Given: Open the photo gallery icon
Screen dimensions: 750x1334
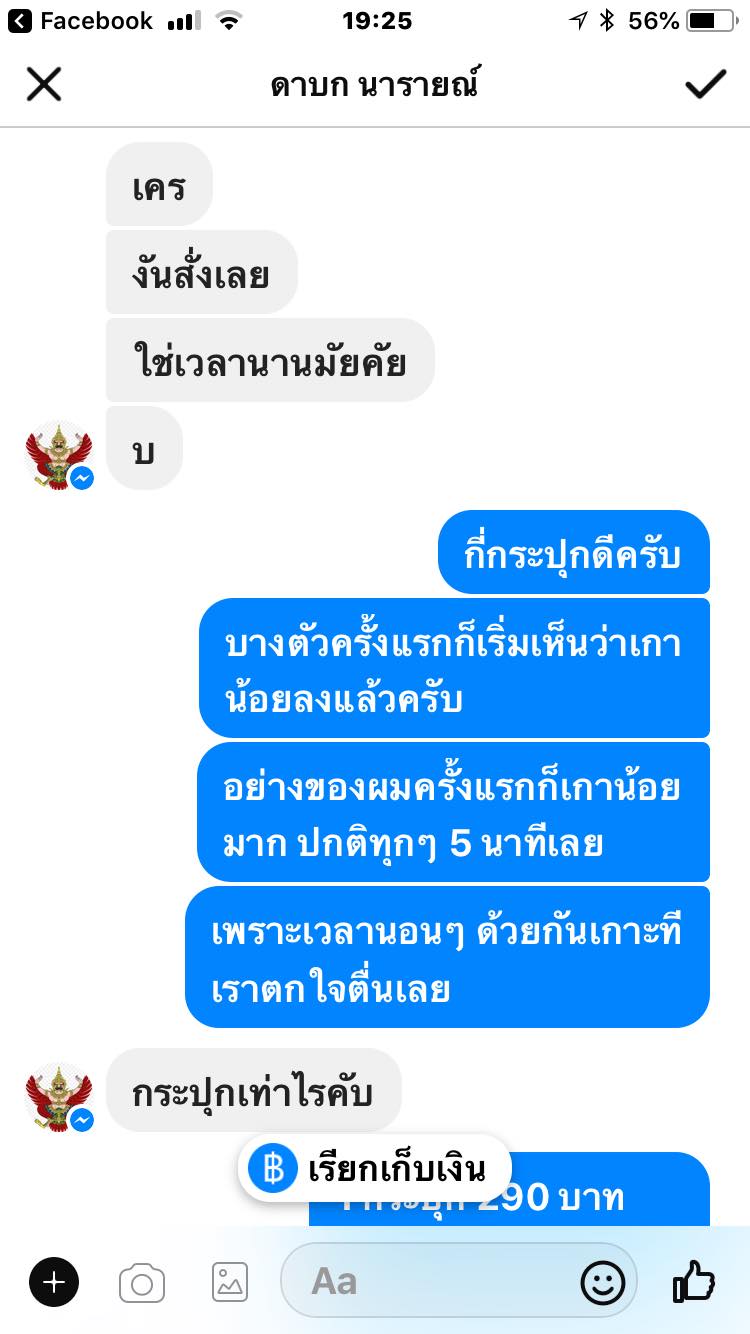Looking at the screenshot, I should (x=230, y=1282).
